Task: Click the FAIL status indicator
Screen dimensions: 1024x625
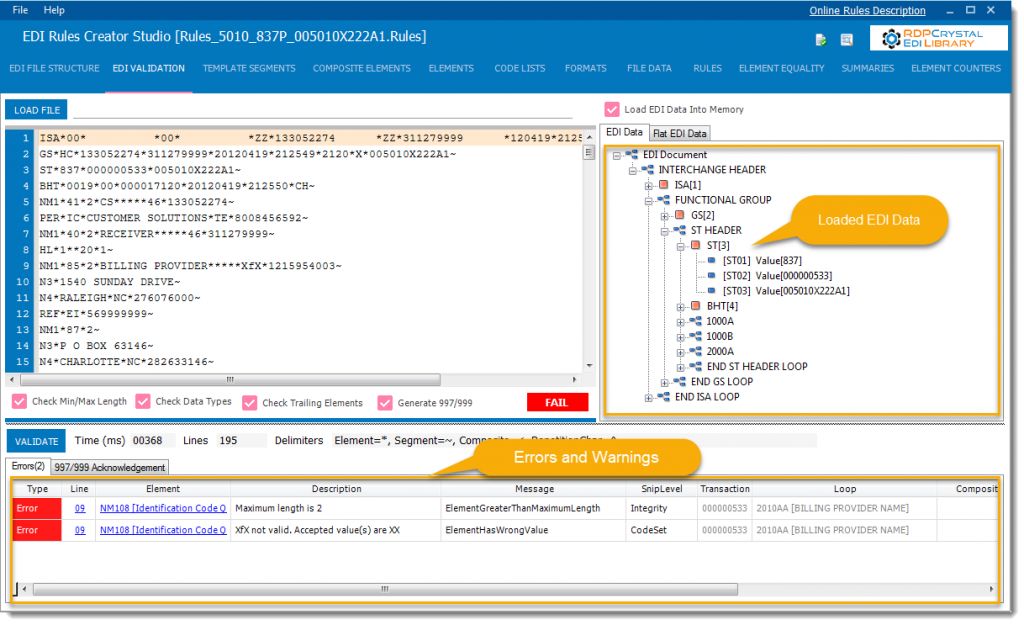Action: click(557, 401)
